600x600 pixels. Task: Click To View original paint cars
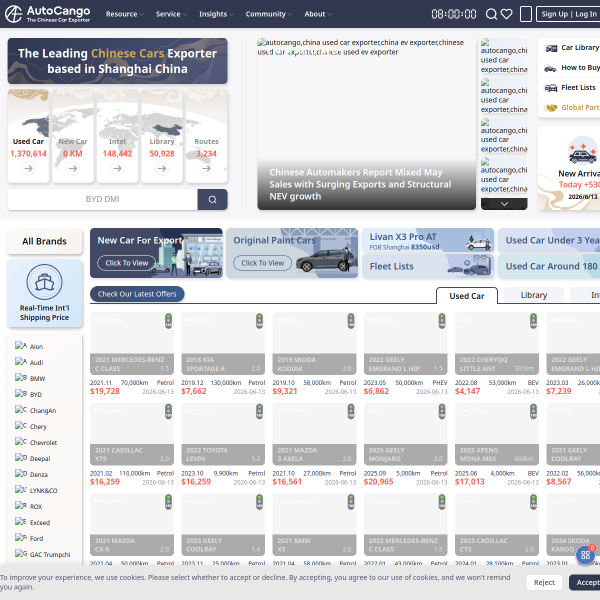pos(262,263)
